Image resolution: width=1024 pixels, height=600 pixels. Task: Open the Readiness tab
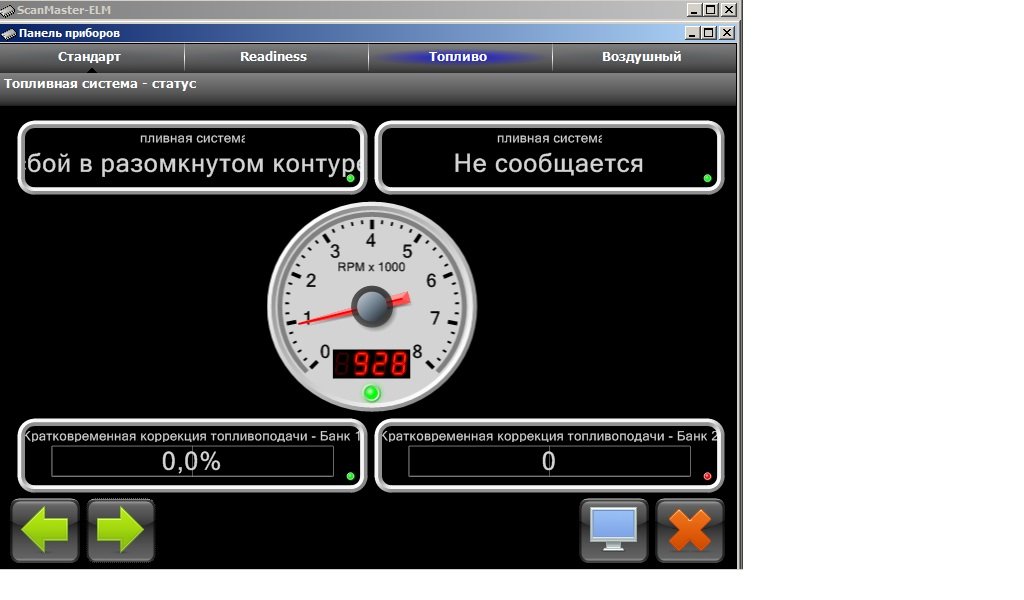click(273, 57)
